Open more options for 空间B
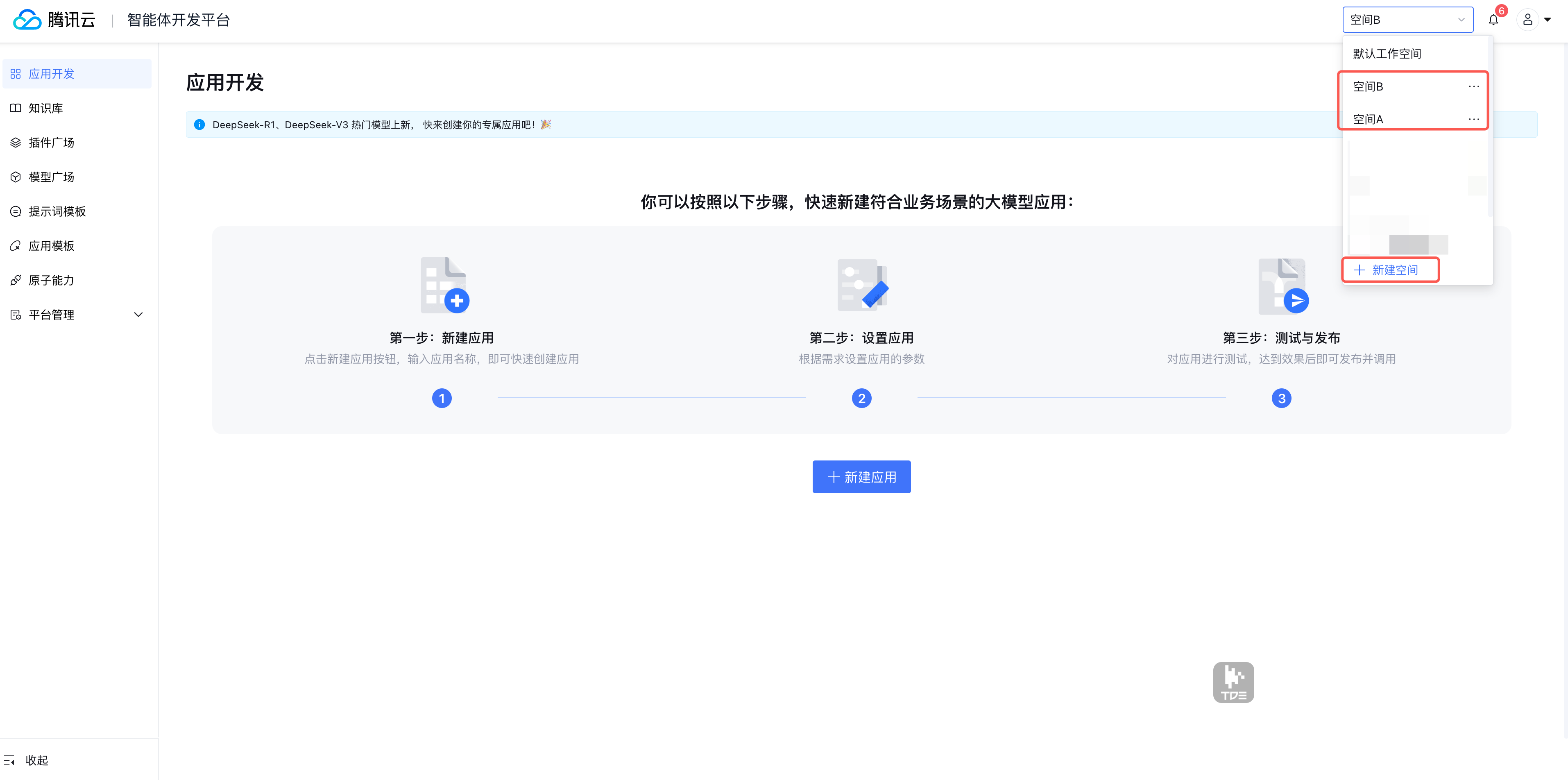The width and height of the screenshot is (1568, 780). pos(1473,86)
